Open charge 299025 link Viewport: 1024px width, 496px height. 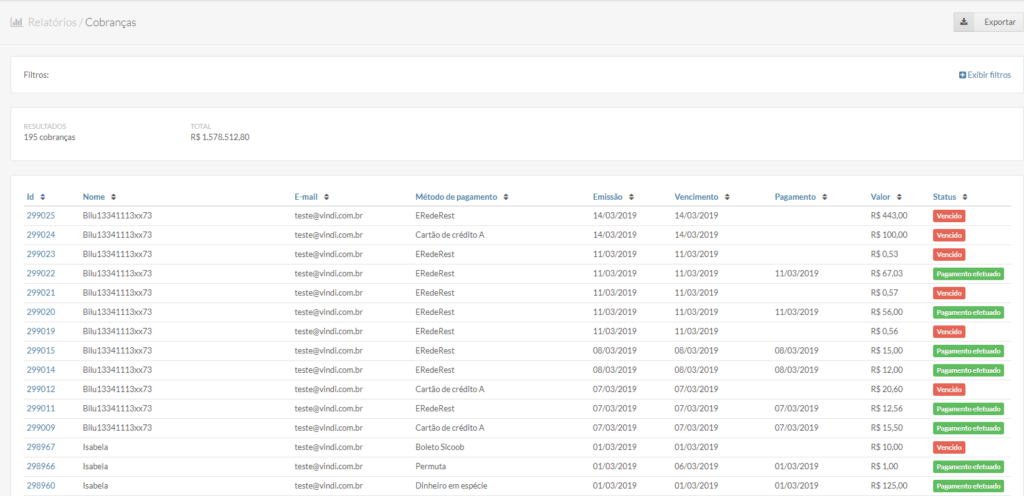40,215
